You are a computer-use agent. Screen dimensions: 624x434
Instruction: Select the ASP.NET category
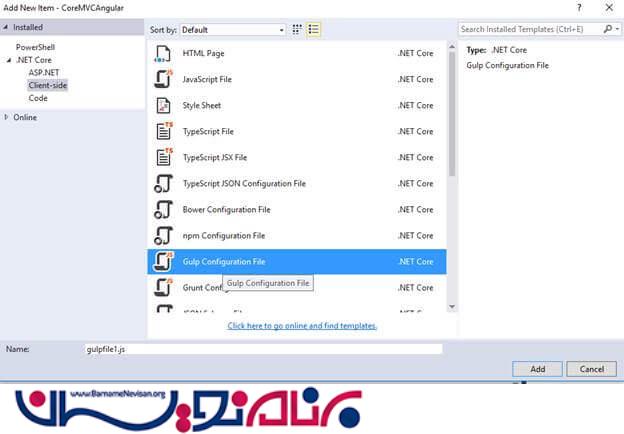(43, 73)
